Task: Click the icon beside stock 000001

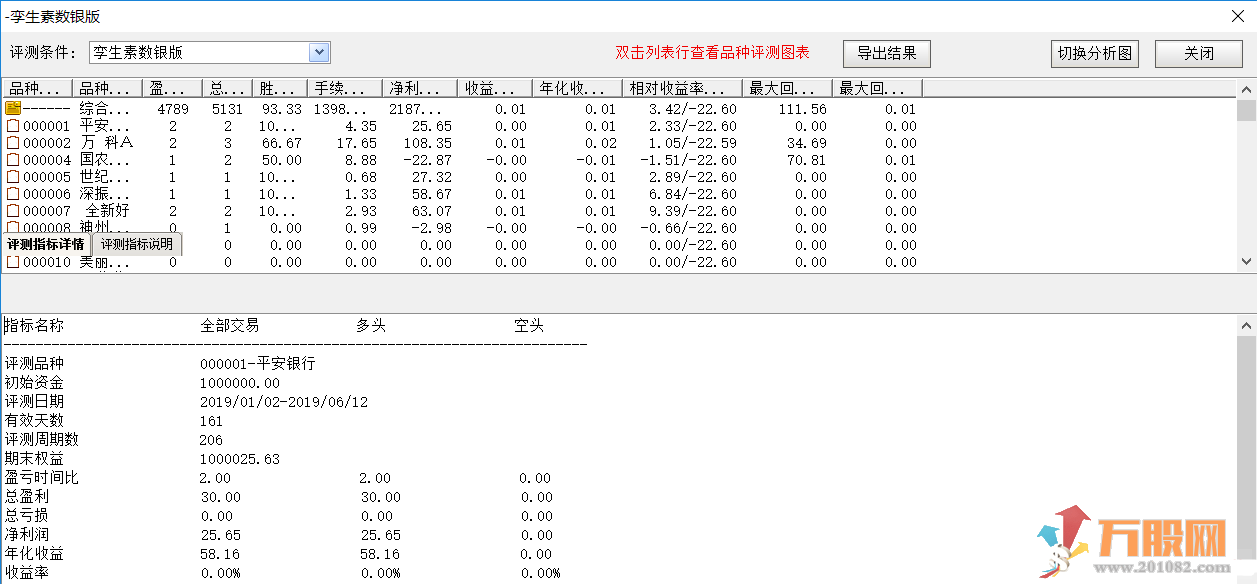Action: click(13, 126)
